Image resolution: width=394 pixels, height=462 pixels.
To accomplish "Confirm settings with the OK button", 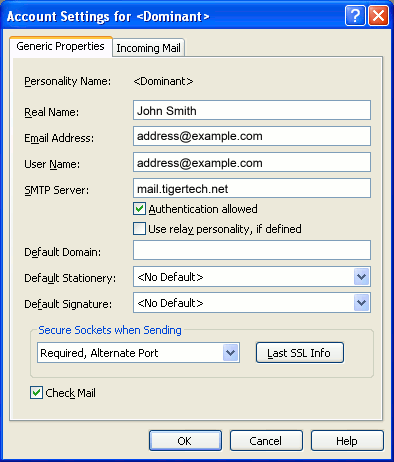I will point(185,441).
